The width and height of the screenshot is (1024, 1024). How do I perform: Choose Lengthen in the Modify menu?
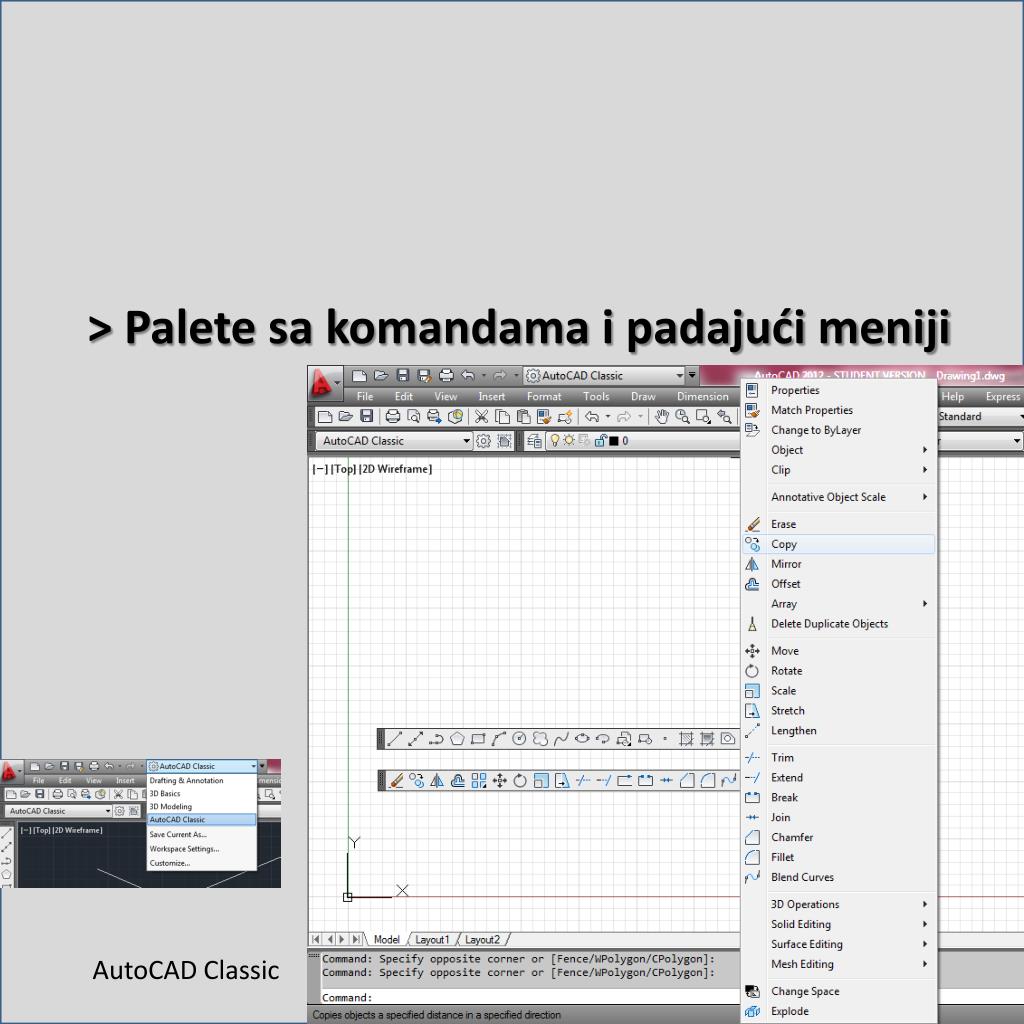[x=839, y=731]
